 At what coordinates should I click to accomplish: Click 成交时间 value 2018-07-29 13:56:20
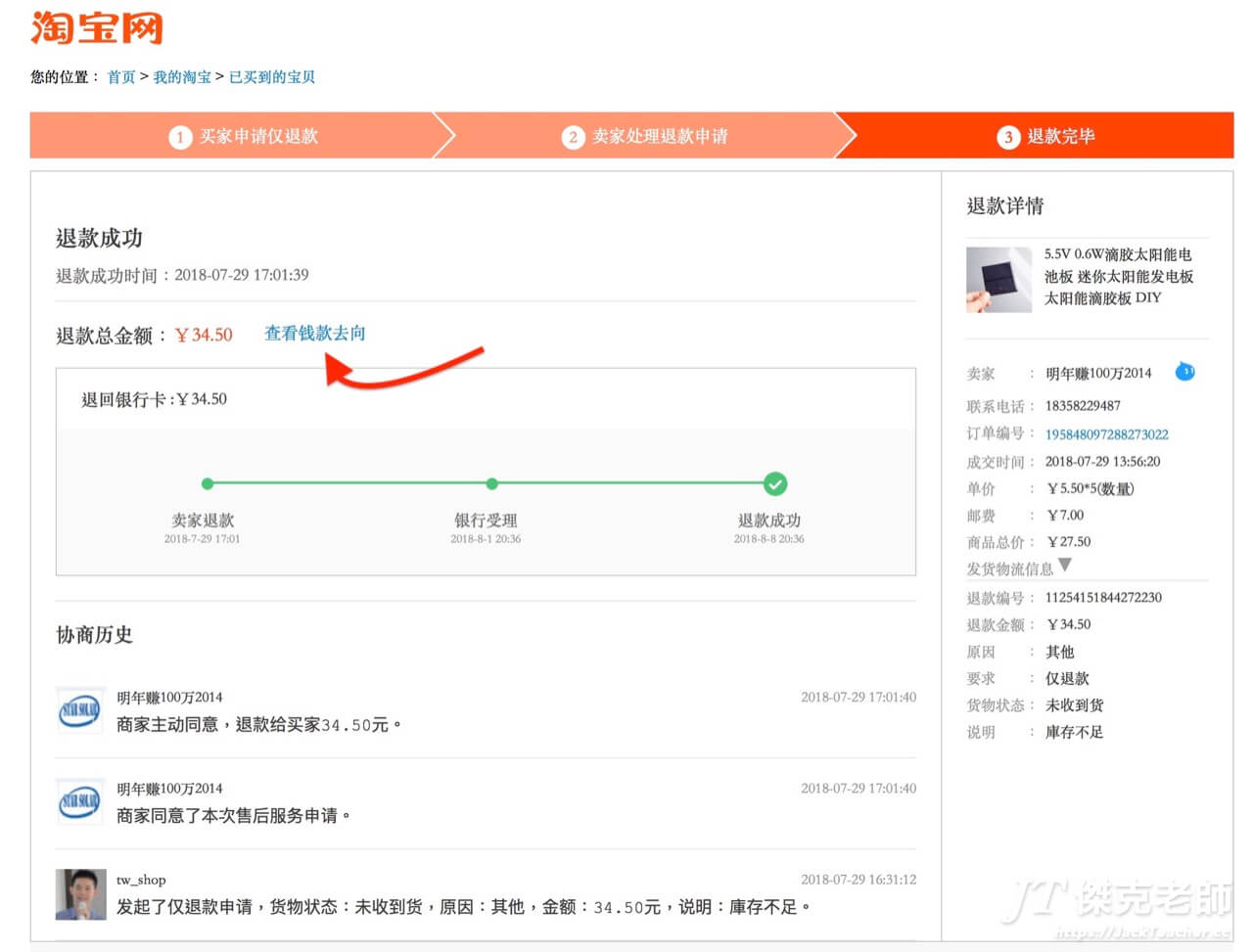1103,462
